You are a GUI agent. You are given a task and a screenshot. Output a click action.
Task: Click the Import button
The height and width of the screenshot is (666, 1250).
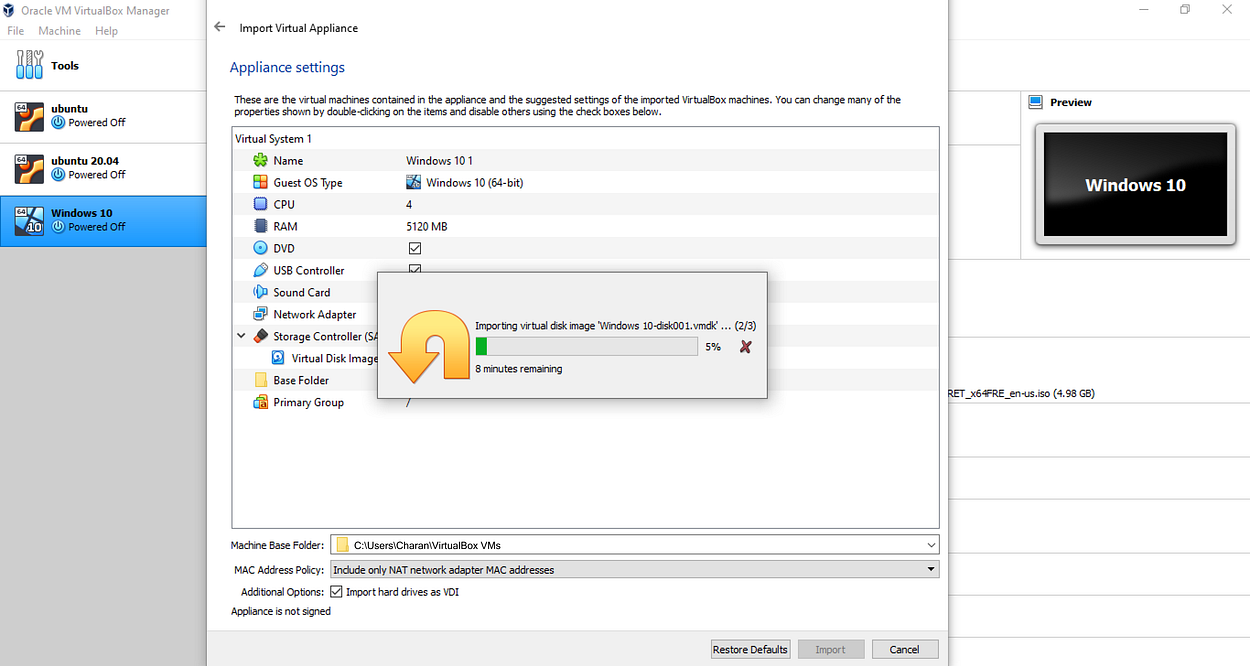point(830,649)
